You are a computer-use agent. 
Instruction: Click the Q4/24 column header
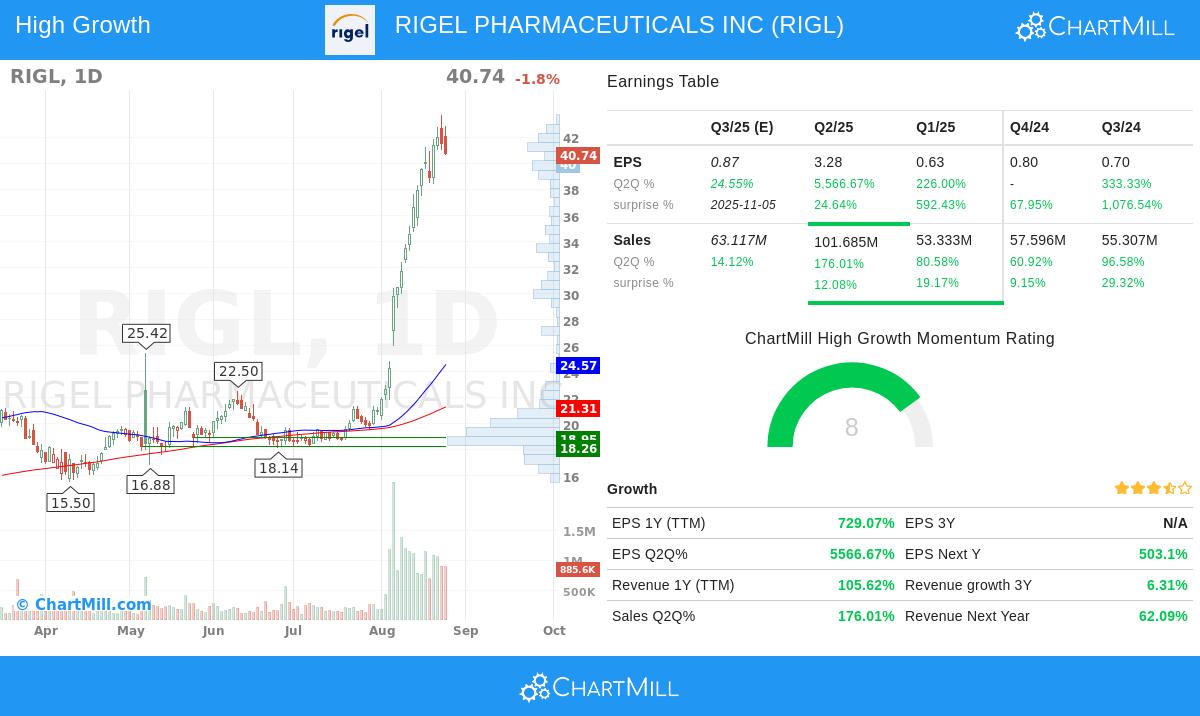pyautogui.click(x=1030, y=127)
